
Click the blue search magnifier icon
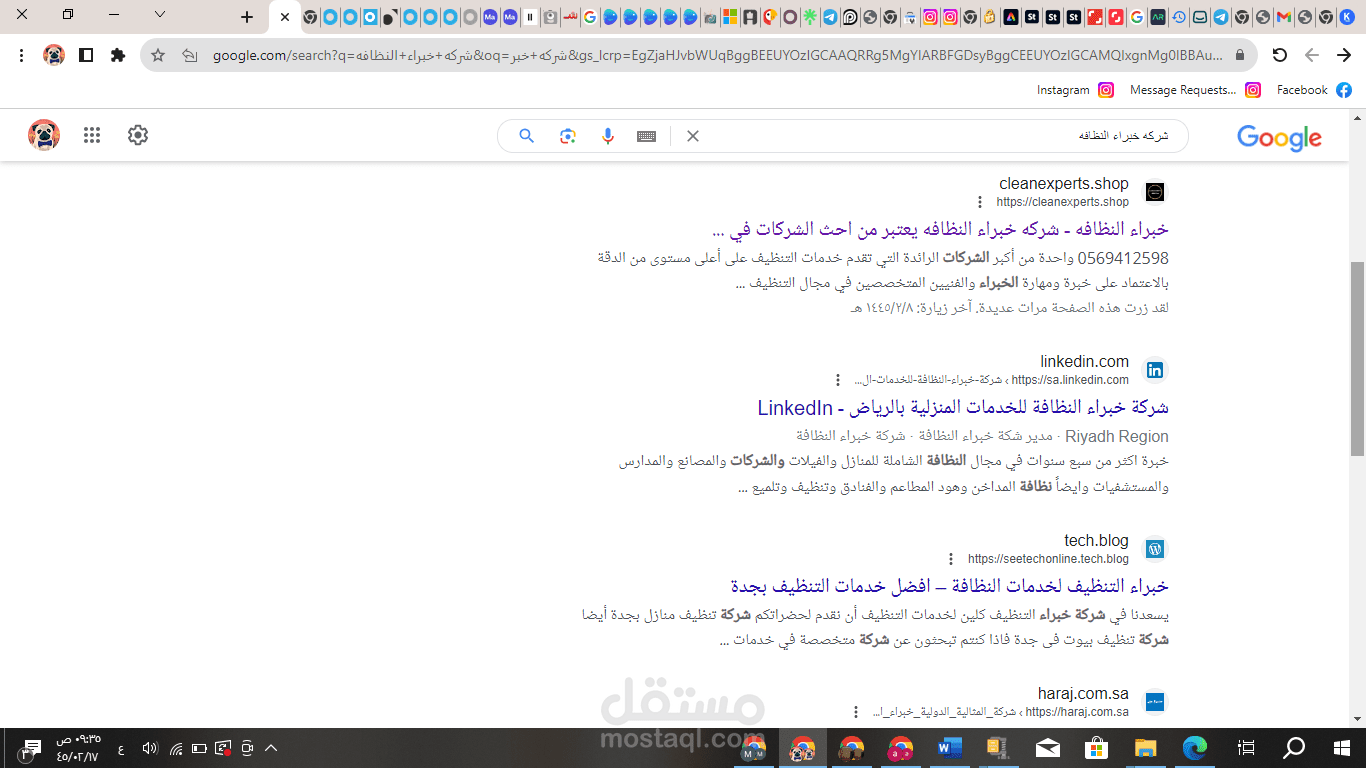(527, 136)
